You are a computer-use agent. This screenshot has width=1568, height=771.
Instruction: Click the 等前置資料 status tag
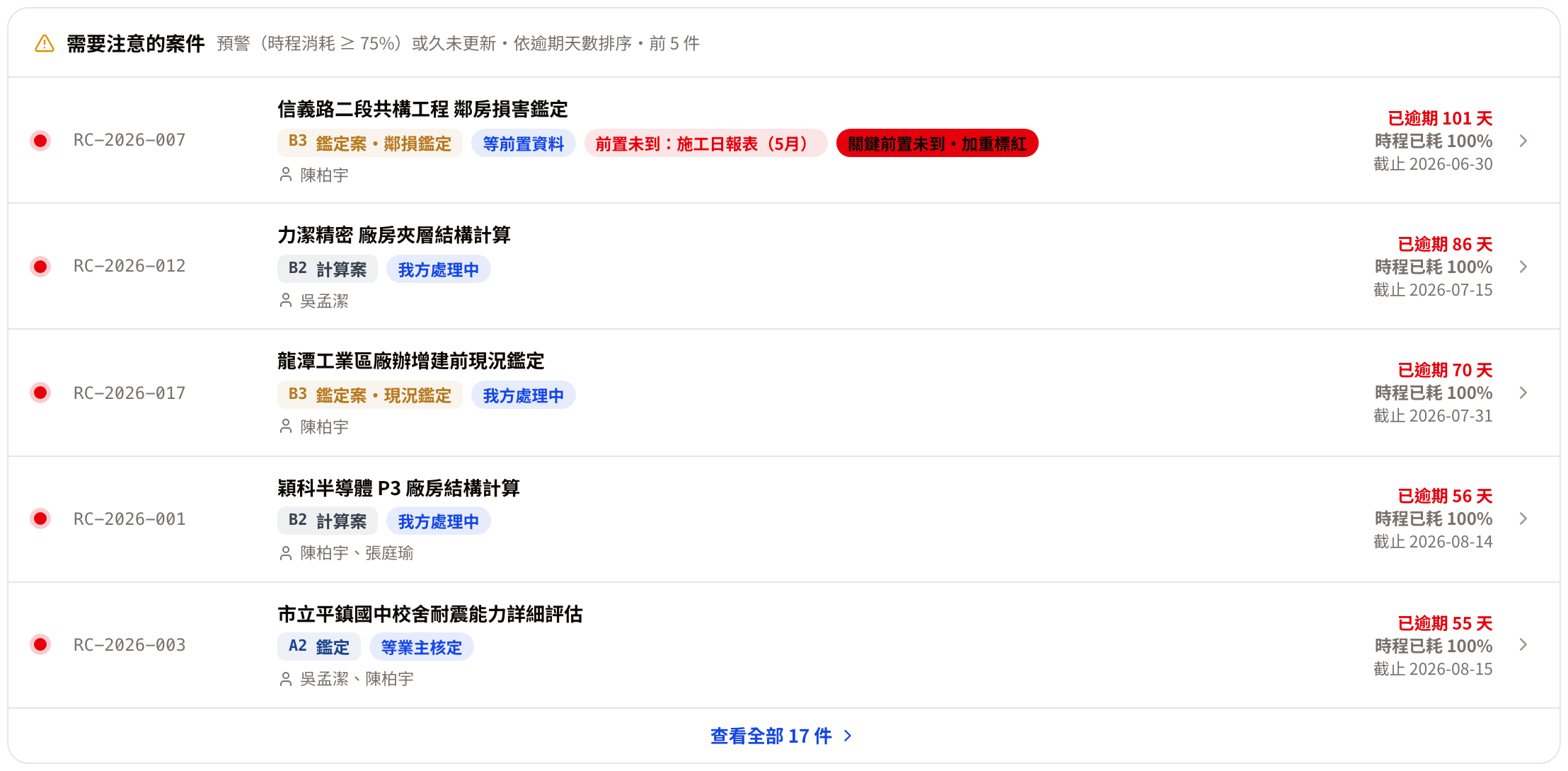524,143
